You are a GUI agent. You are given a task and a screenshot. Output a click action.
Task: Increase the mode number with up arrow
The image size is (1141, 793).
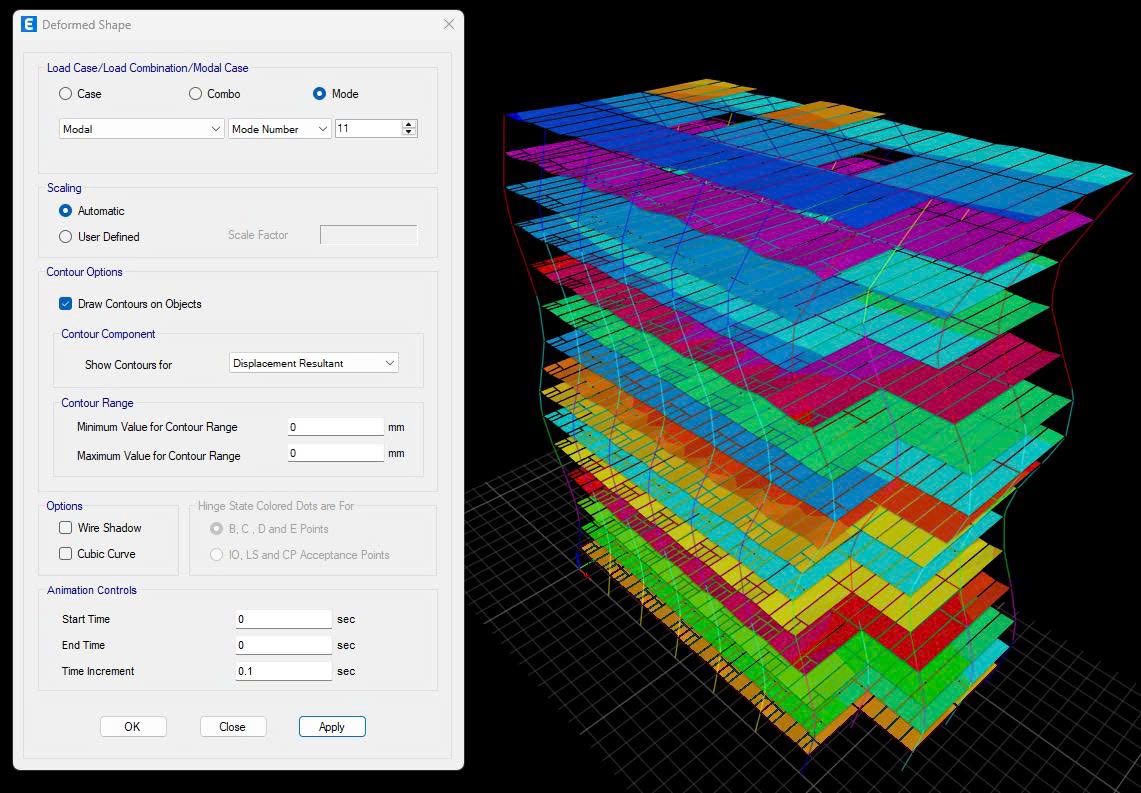pyautogui.click(x=409, y=124)
